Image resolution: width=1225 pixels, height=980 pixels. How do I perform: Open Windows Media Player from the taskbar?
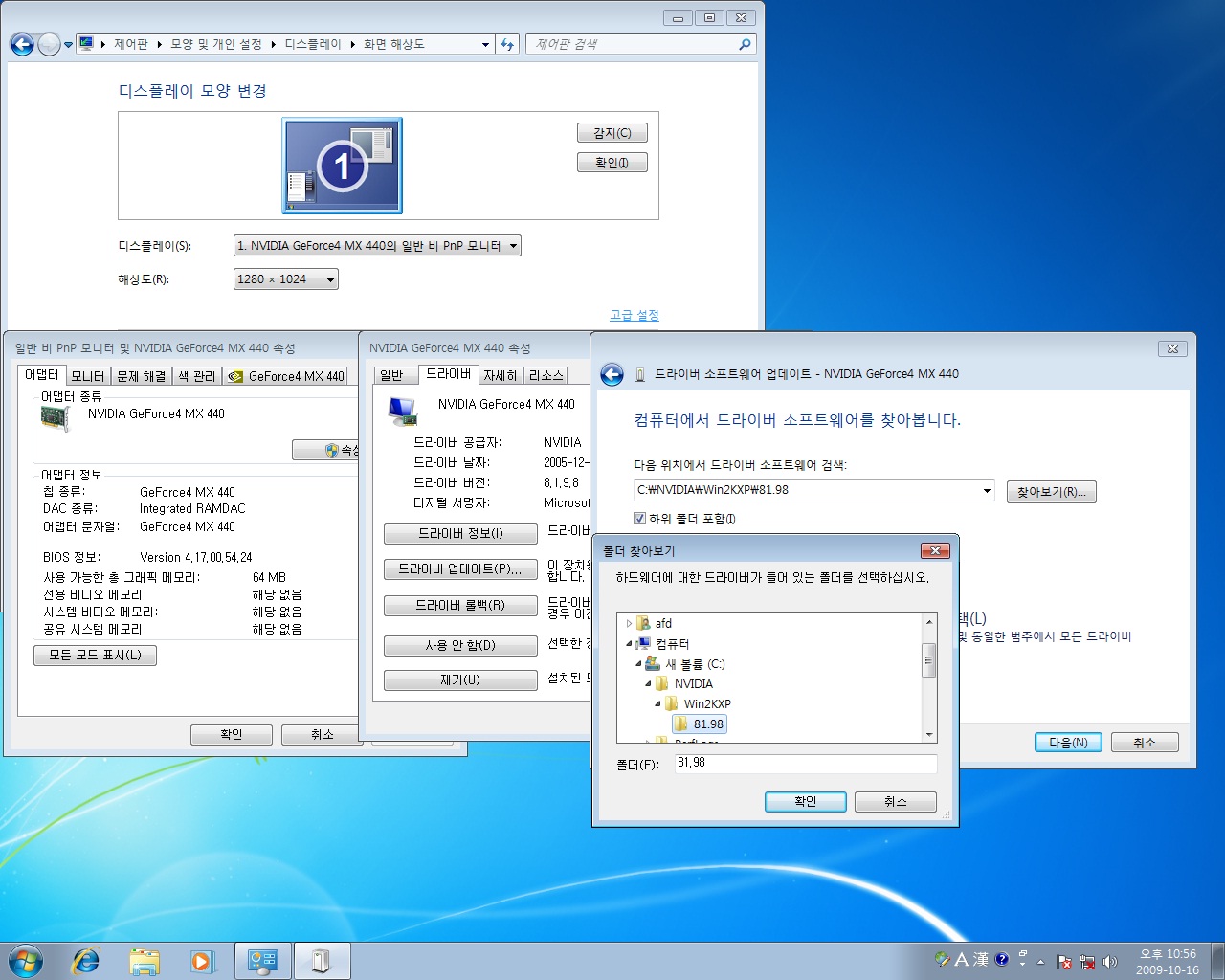click(203, 961)
